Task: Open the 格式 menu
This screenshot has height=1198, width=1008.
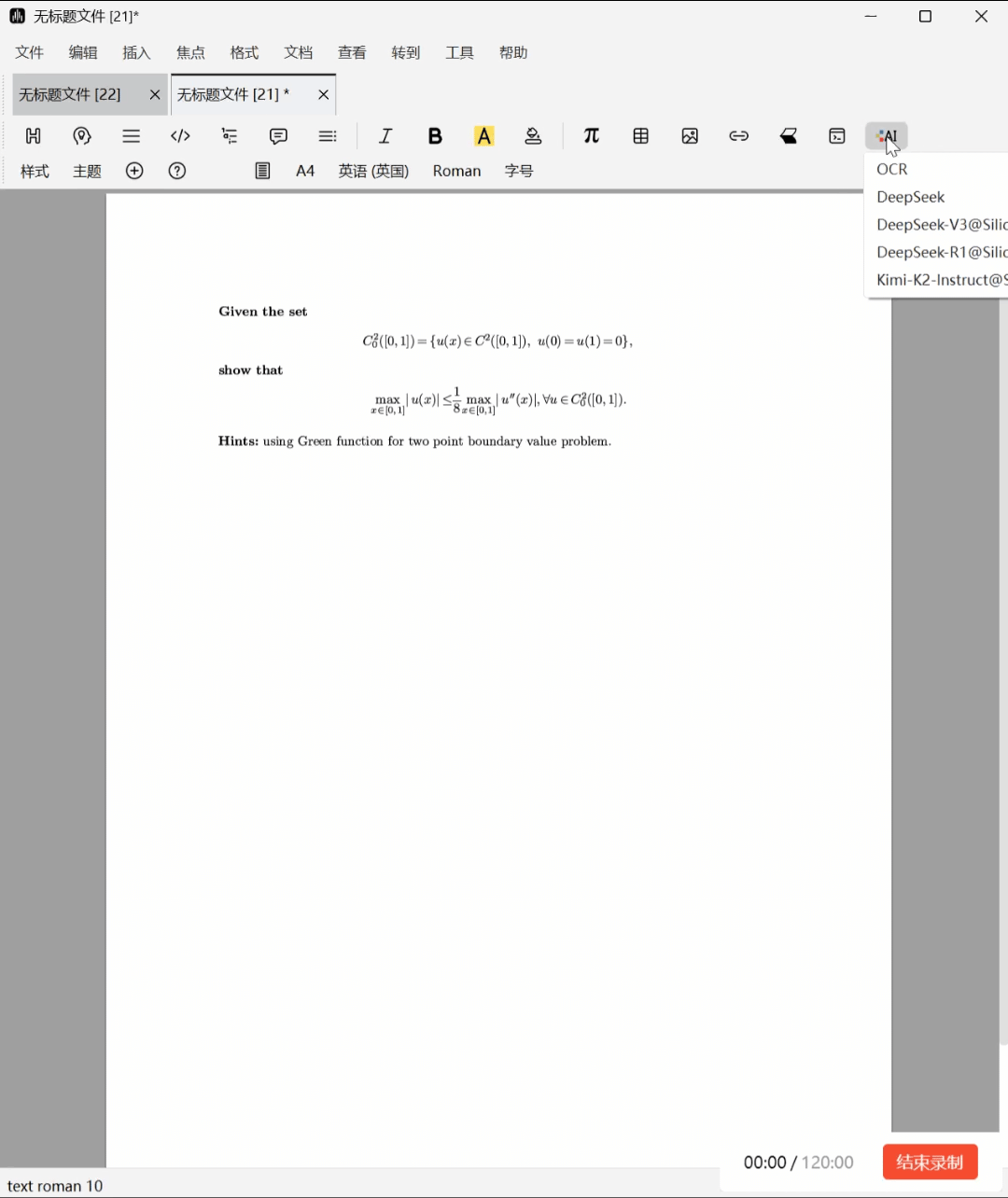Action: point(245,52)
